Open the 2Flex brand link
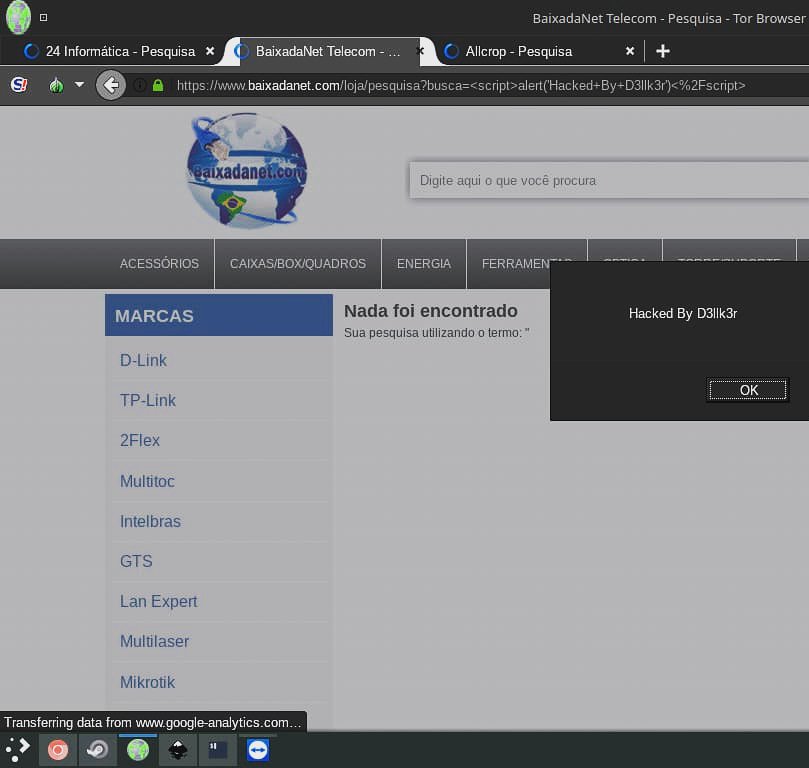 click(140, 440)
